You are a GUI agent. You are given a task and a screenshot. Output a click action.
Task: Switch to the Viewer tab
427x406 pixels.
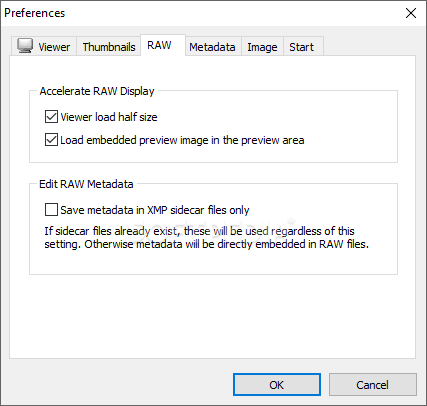click(x=44, y=46)
